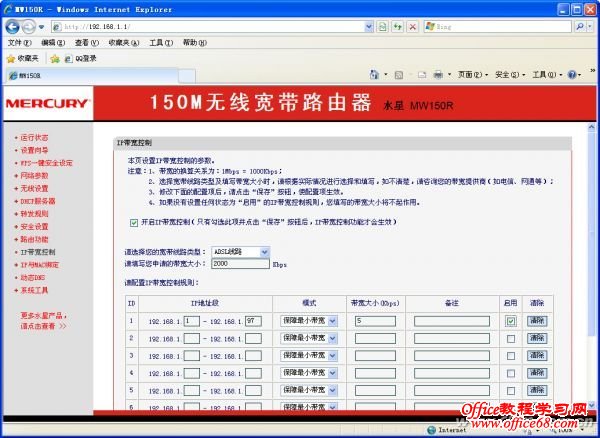The width and height of the screenshot is (600, 438).
Task: Expand 系统工具 in the sidebar
Action: point(34,290)
